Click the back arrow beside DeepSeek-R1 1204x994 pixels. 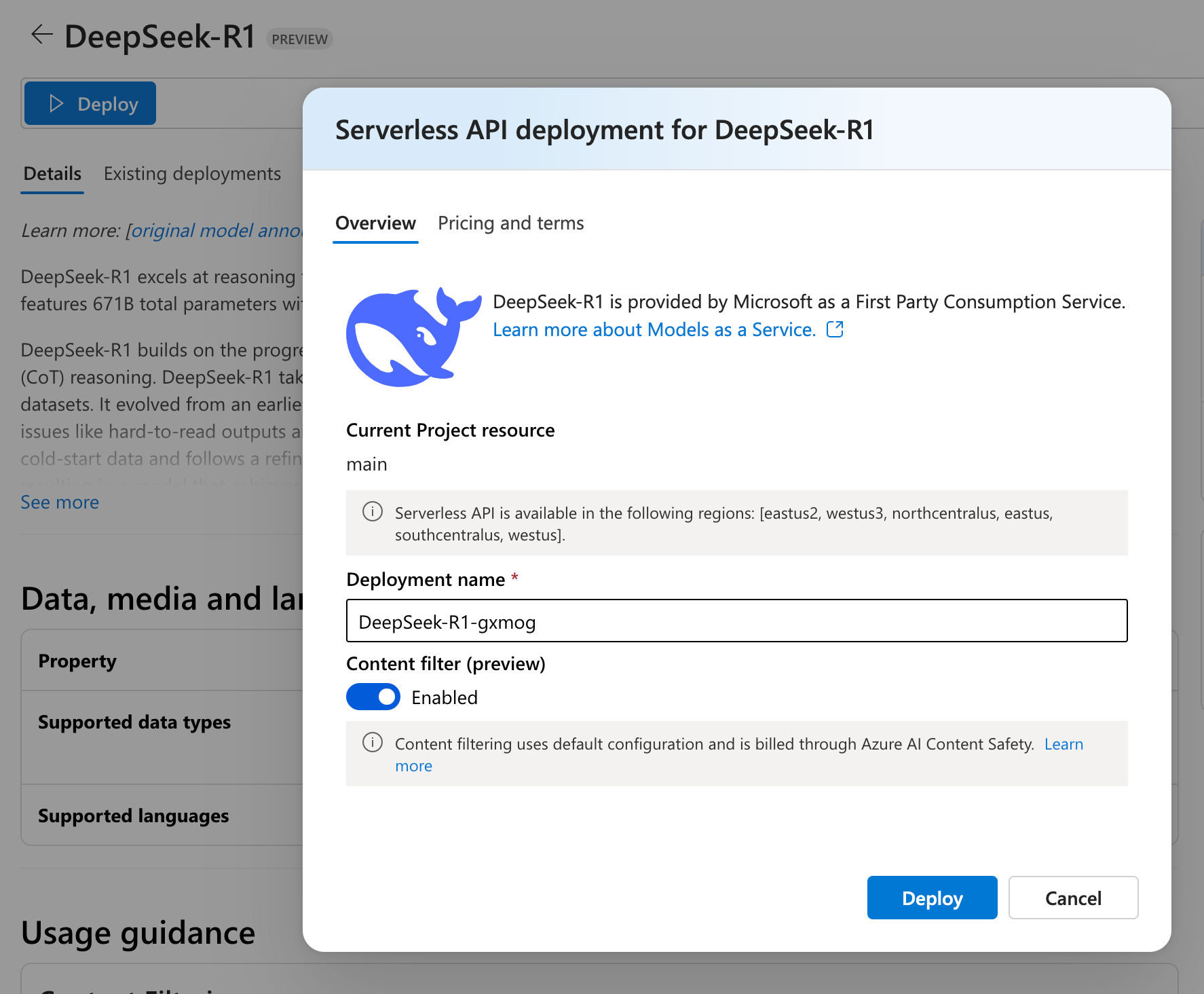coord(42,35)
